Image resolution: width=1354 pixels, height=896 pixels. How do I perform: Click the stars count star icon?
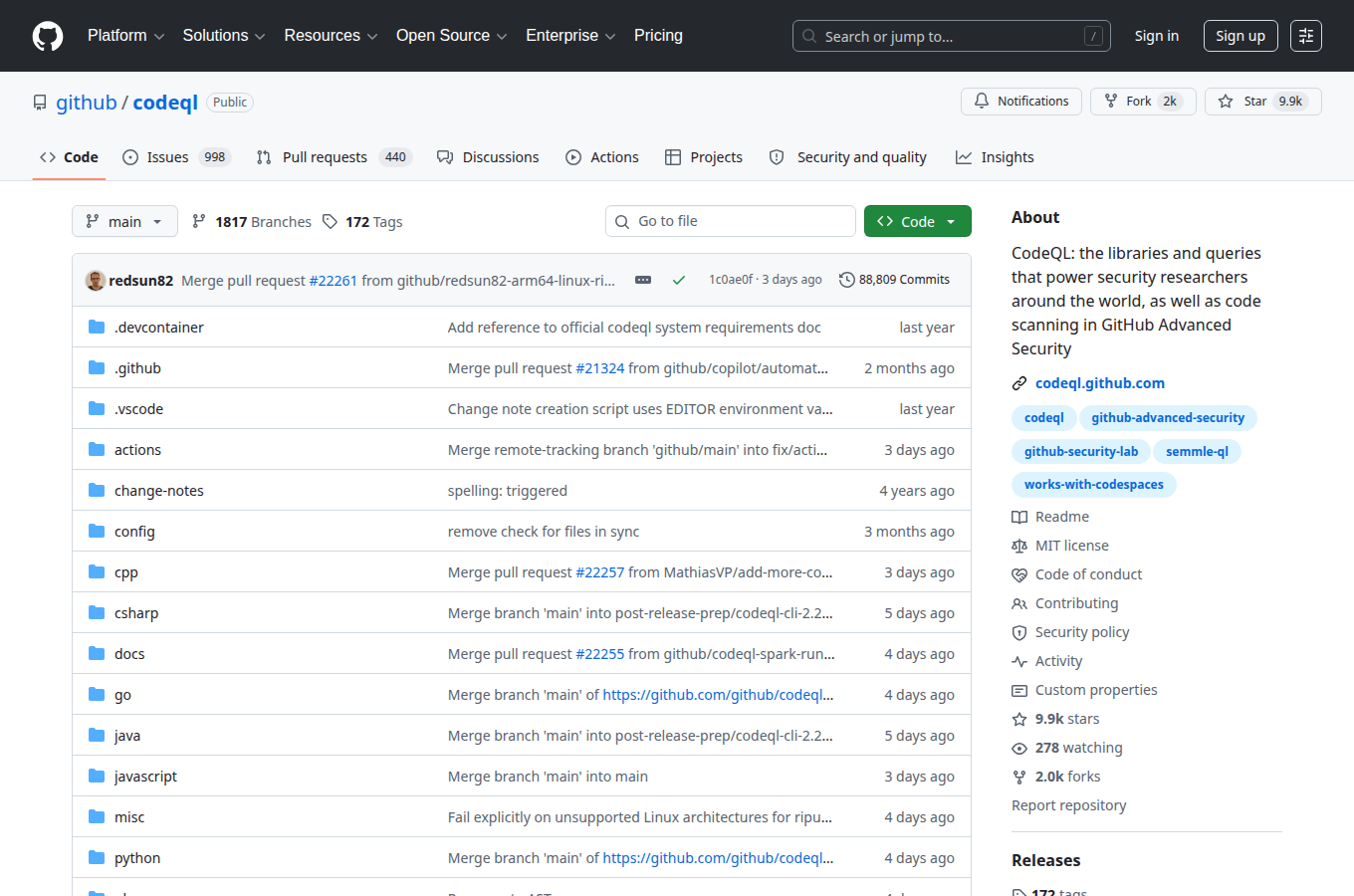1019,719
